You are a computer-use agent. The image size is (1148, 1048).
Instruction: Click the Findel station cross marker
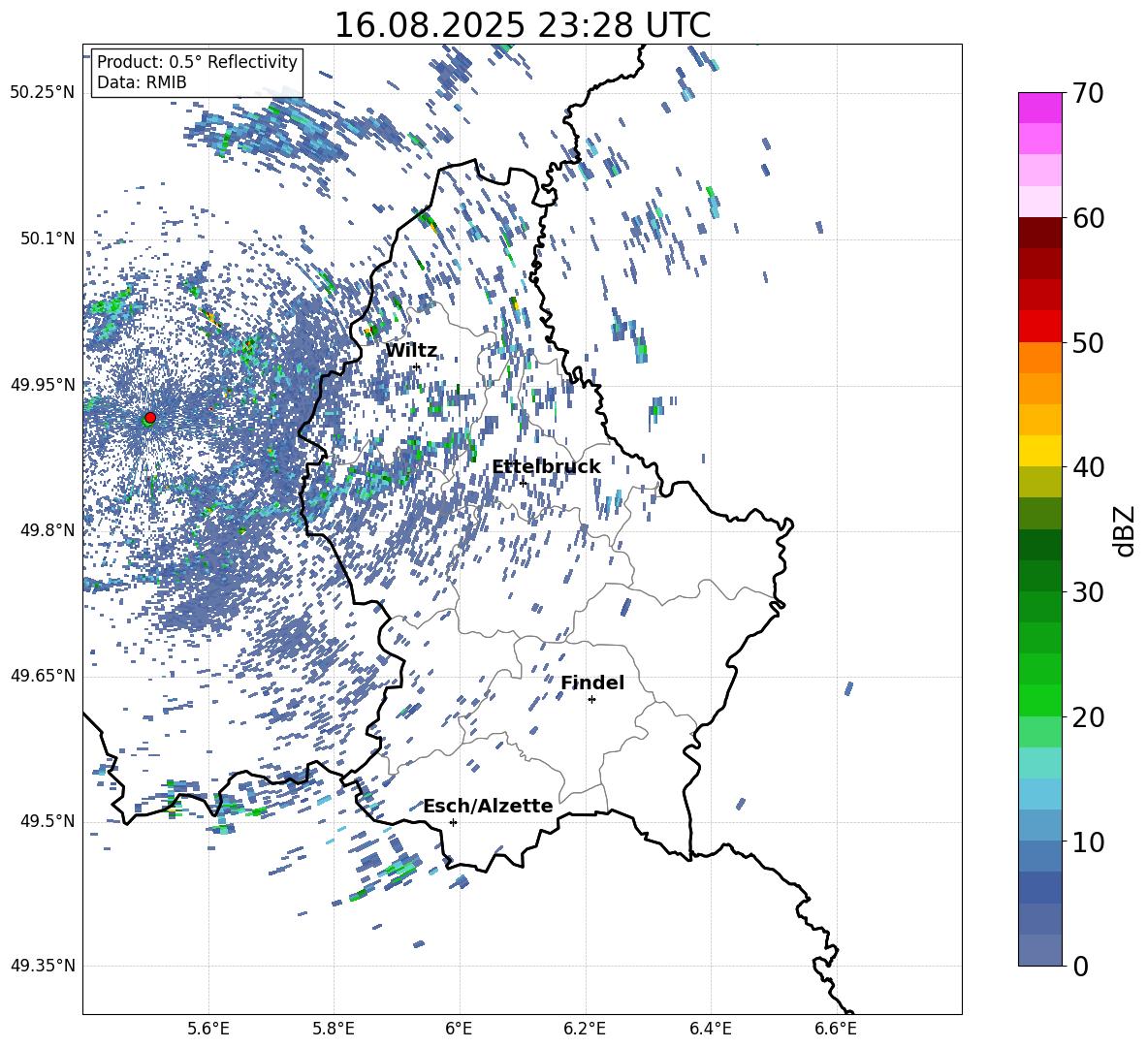tap(591, 700)
